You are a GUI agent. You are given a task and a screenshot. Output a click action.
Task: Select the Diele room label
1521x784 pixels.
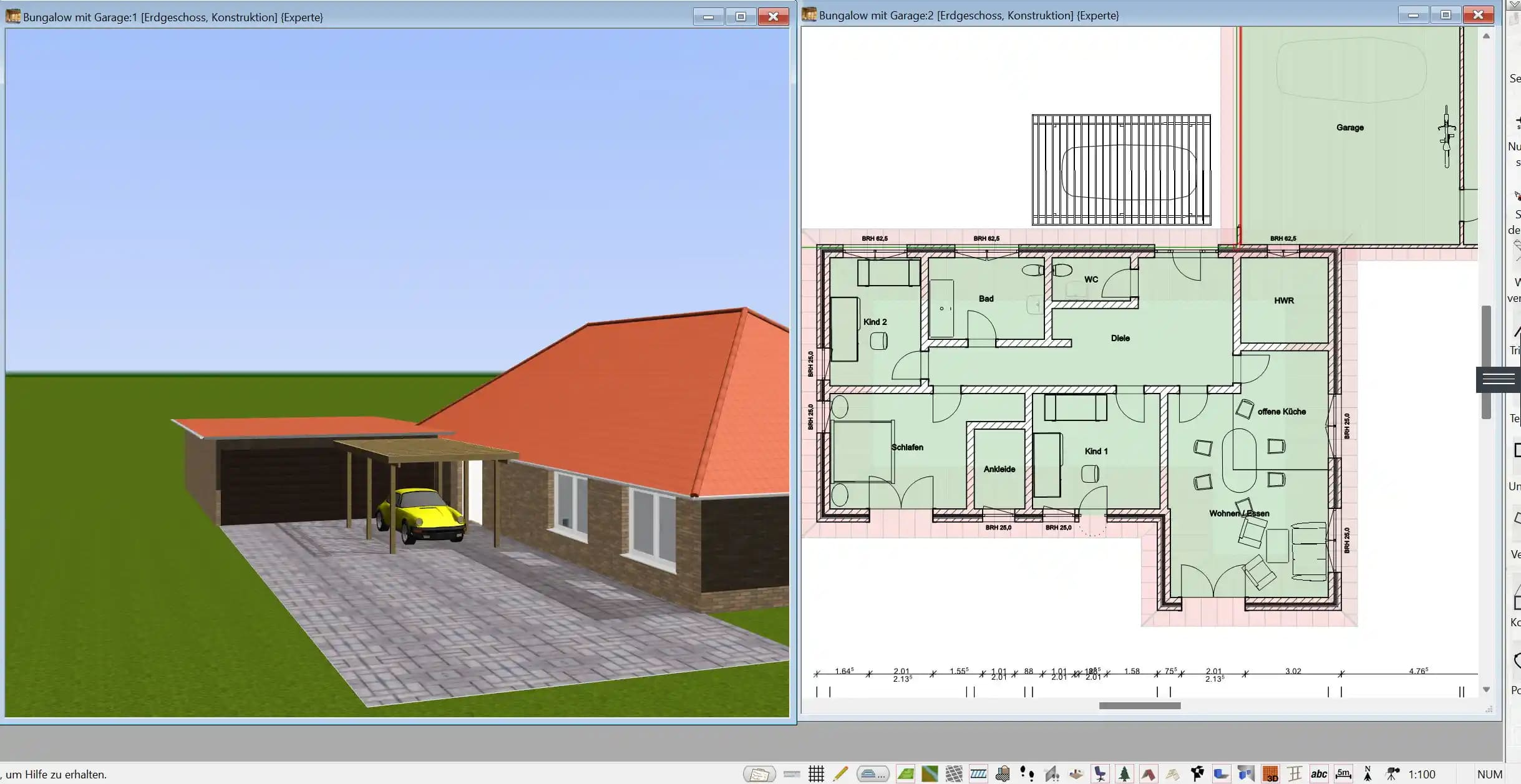[x=1120, y=338]
